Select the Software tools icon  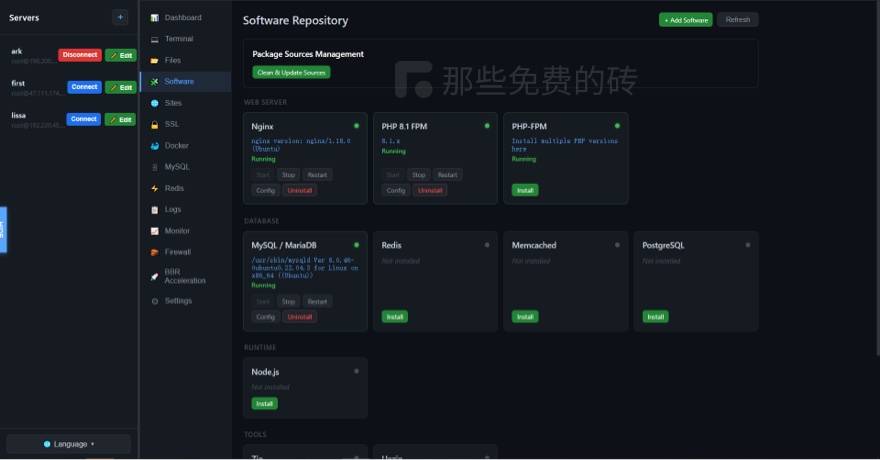point(155,82)
